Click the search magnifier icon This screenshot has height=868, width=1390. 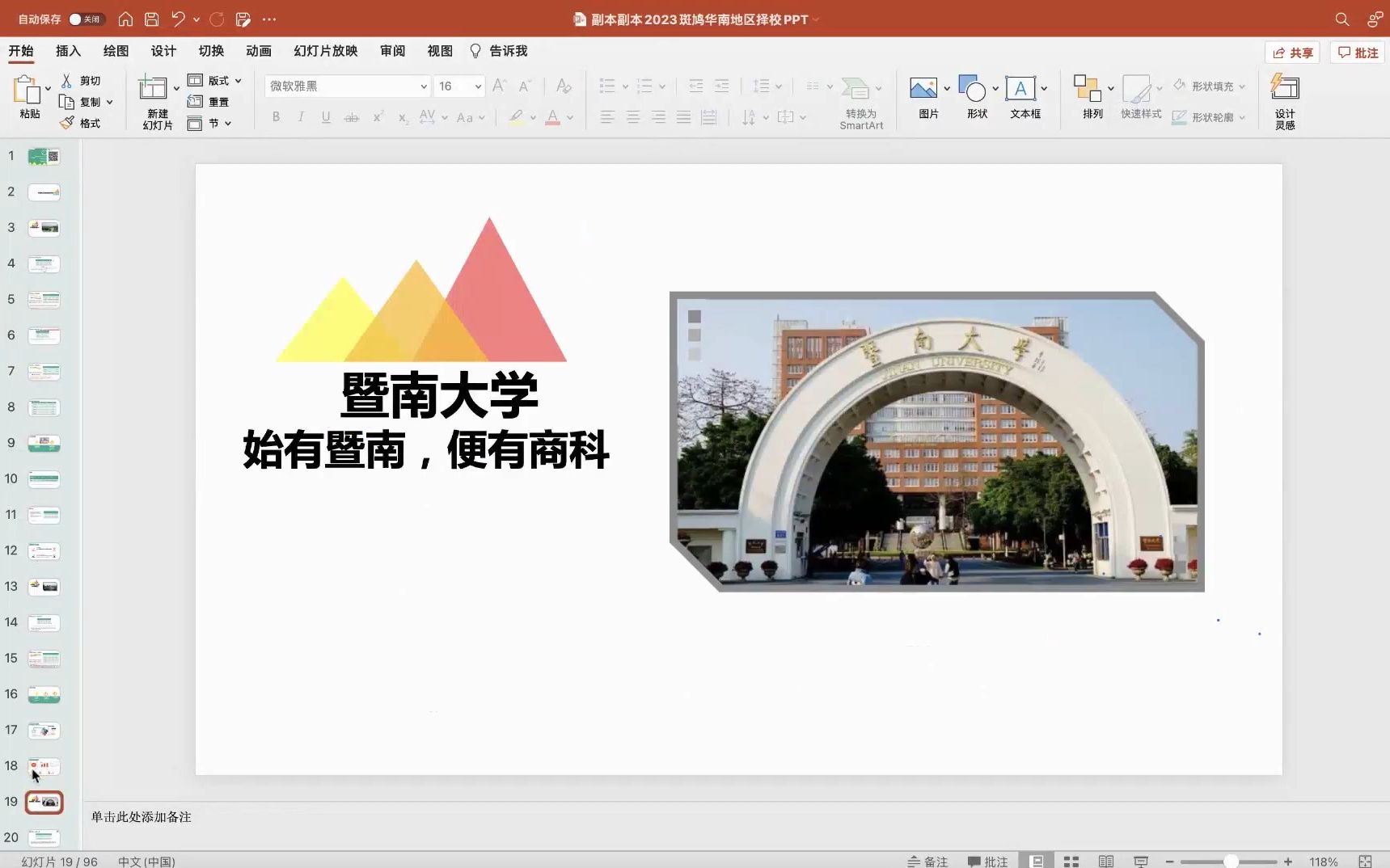[1341, 19]
